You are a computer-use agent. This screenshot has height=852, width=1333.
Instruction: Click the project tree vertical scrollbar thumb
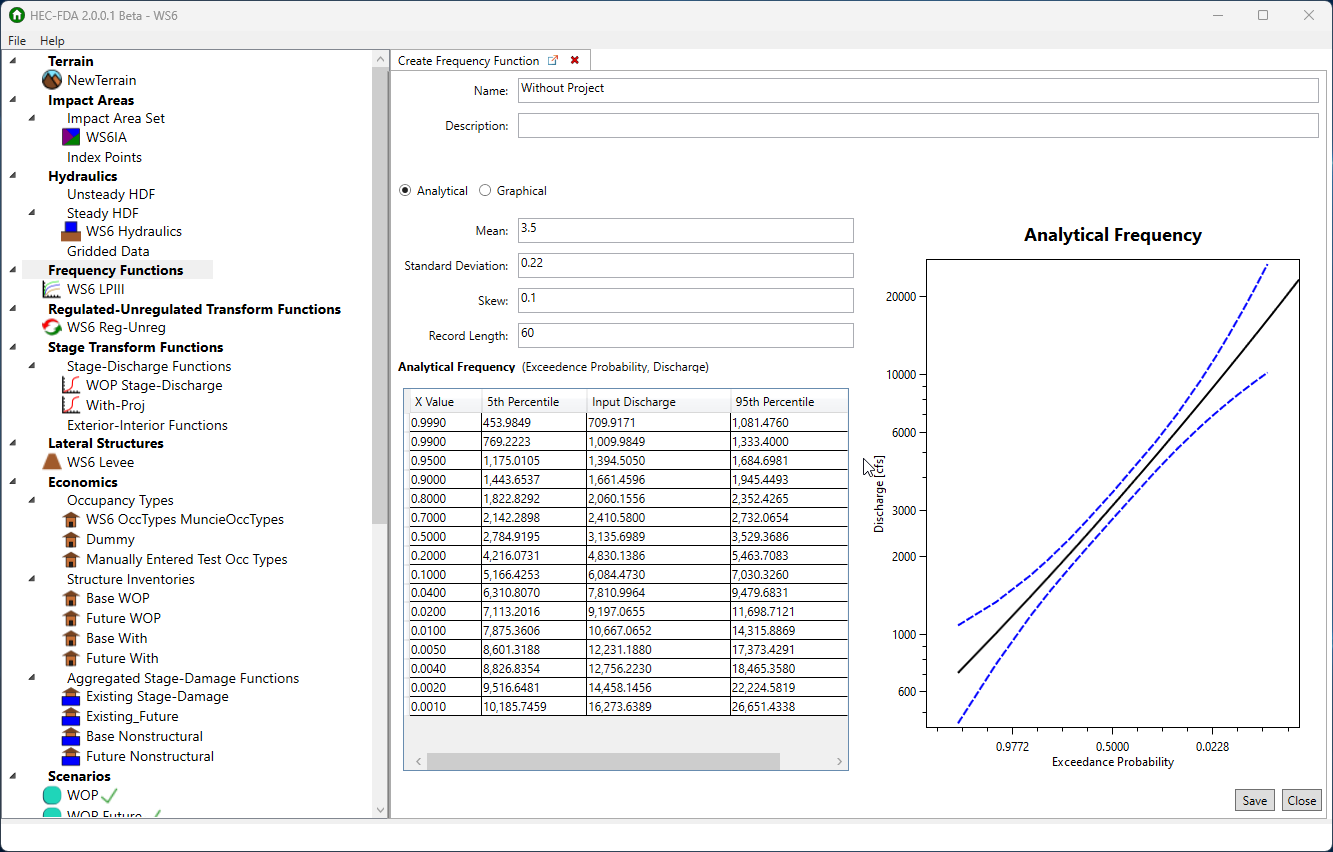[380, 297]
